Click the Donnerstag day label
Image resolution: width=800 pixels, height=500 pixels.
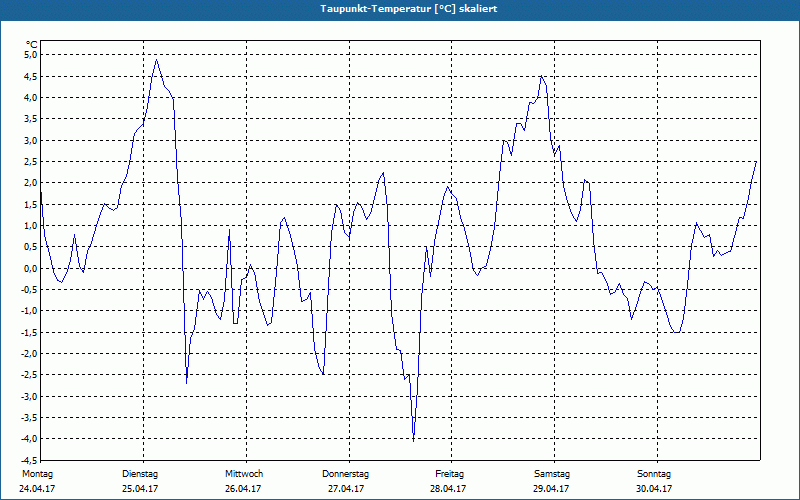345,474
